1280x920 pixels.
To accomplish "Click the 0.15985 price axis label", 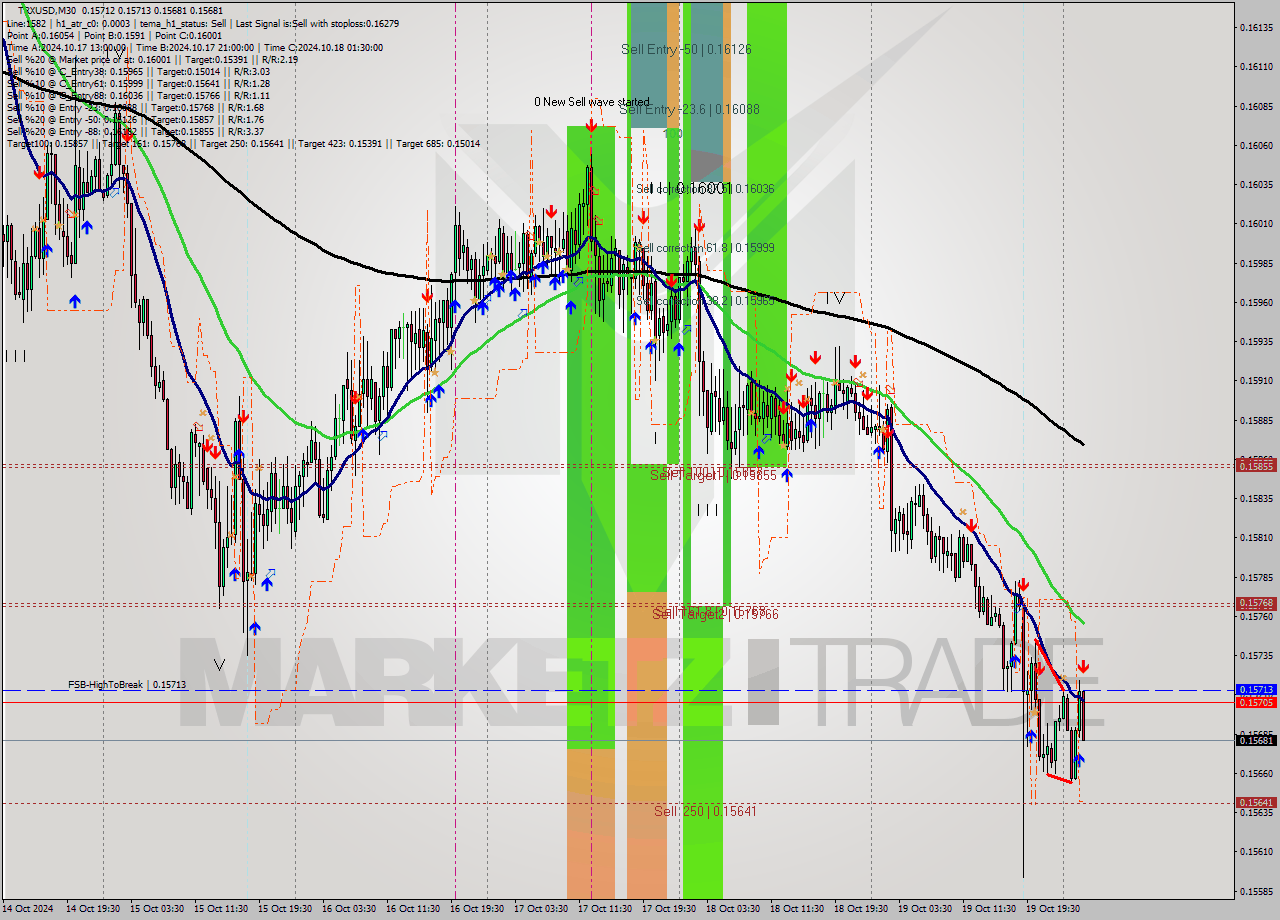I will point(1256,263).
